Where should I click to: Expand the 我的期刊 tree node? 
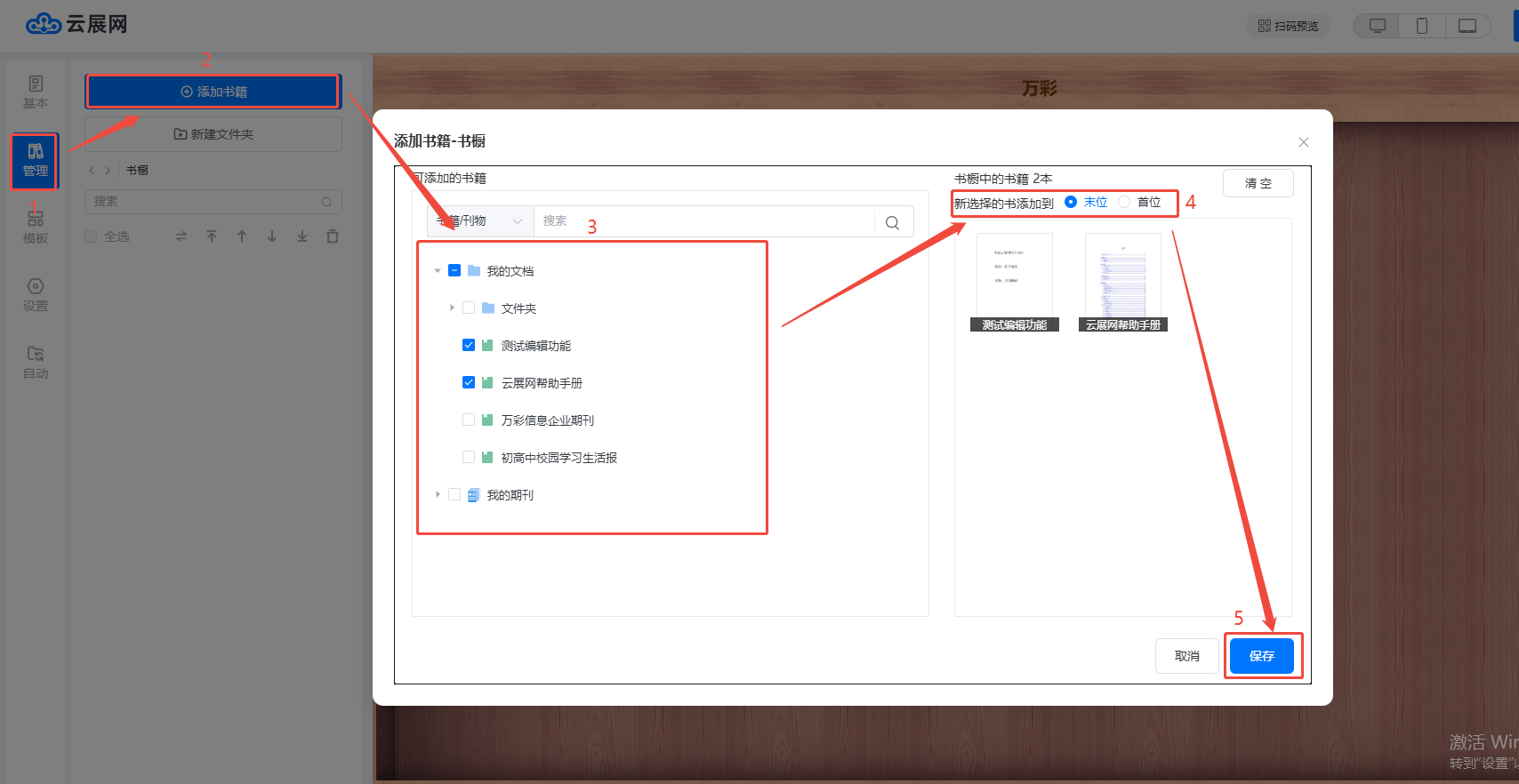click(438, 495)
